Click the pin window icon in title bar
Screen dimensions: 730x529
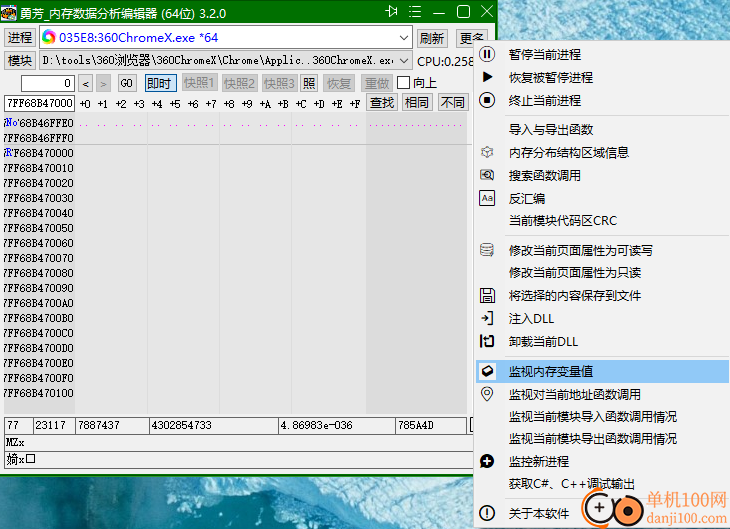(x=392, y=12)
